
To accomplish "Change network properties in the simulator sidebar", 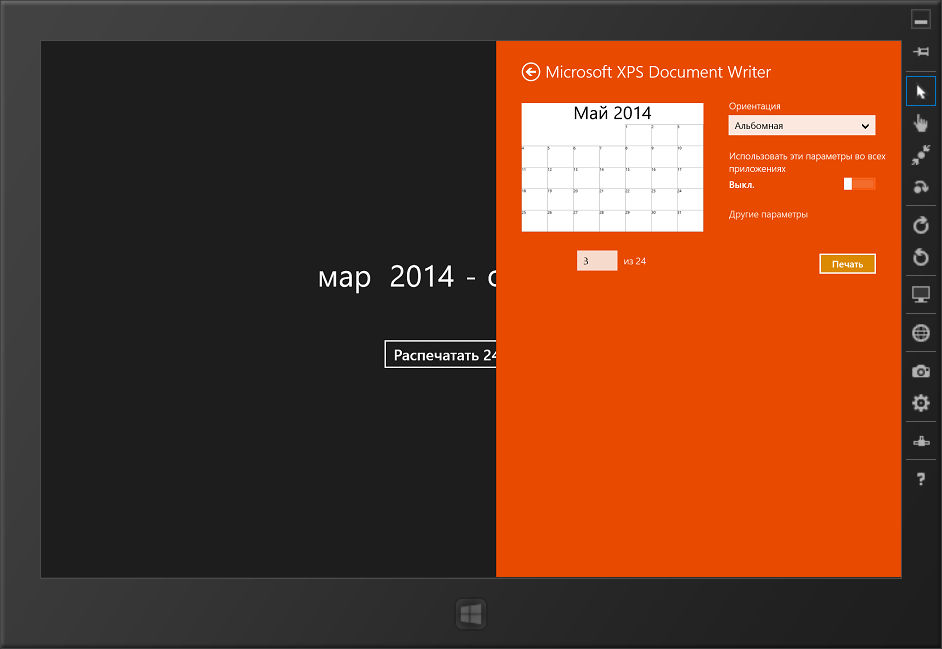I will pos(920,442).
